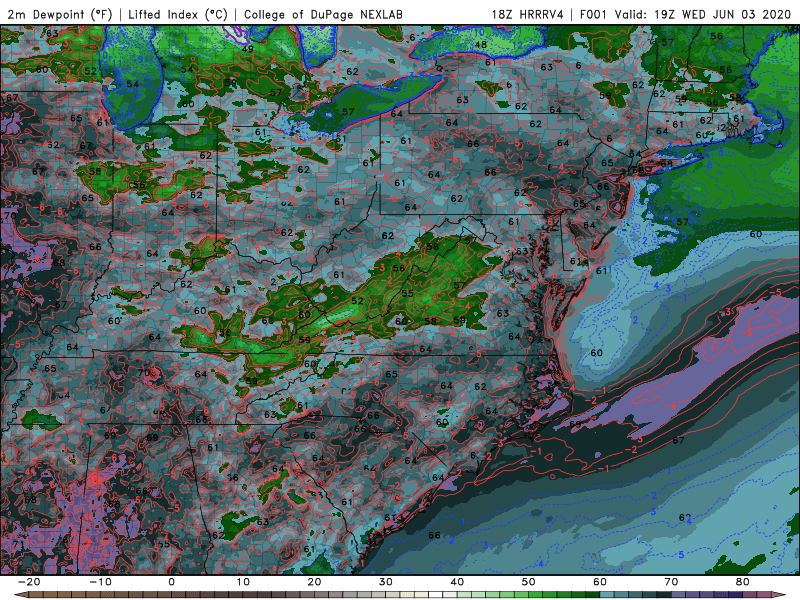The height and width of the screenshot is (600, 800).
Task: Select "Valid: 19Z WED JUN 03 2020" text
Action: [x=703, y=14]
